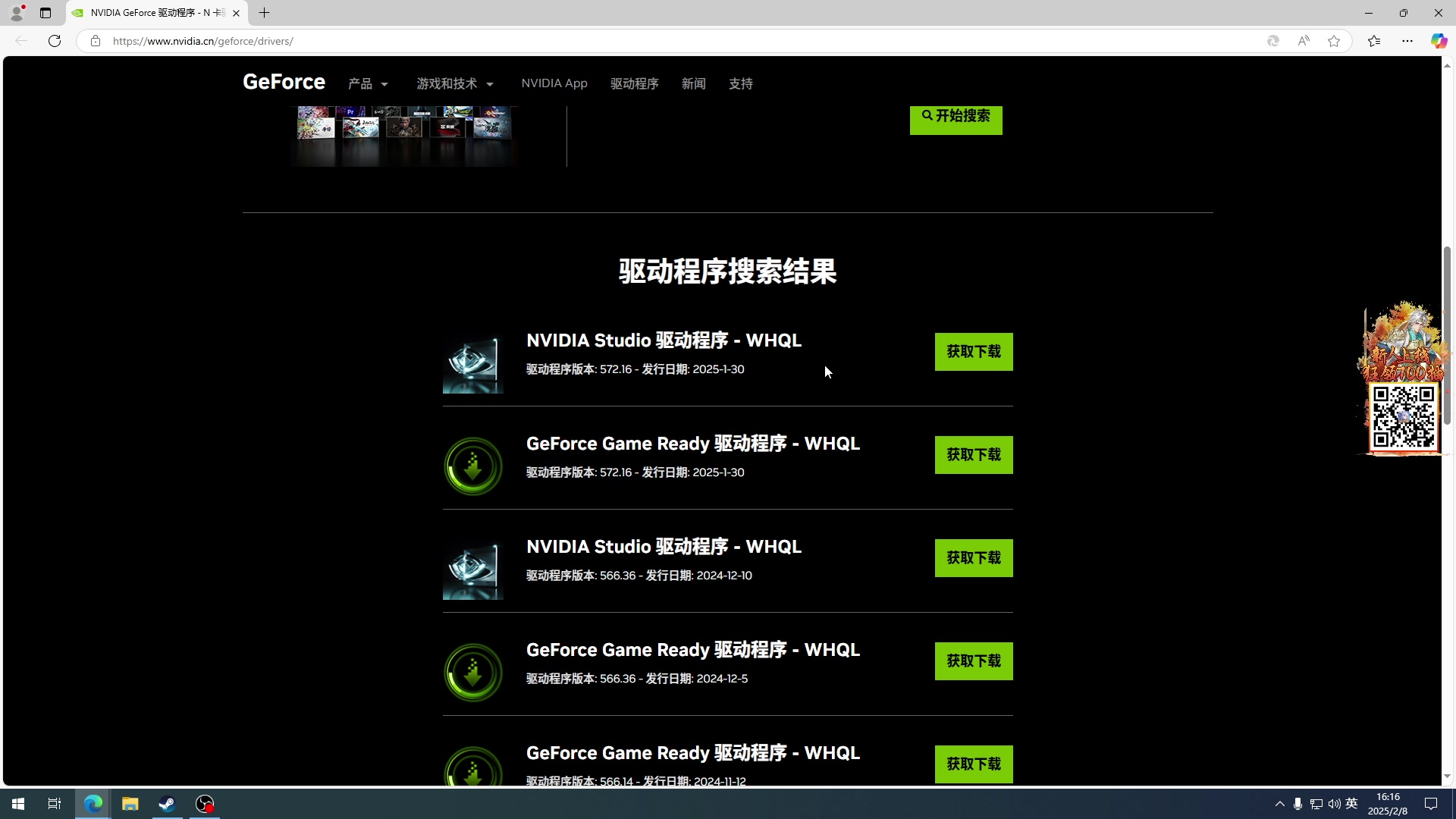This screenshot has width=1456, height=819.
Task: Click 获取下载 for Studio driver 566.36
Action: [973, 558]
